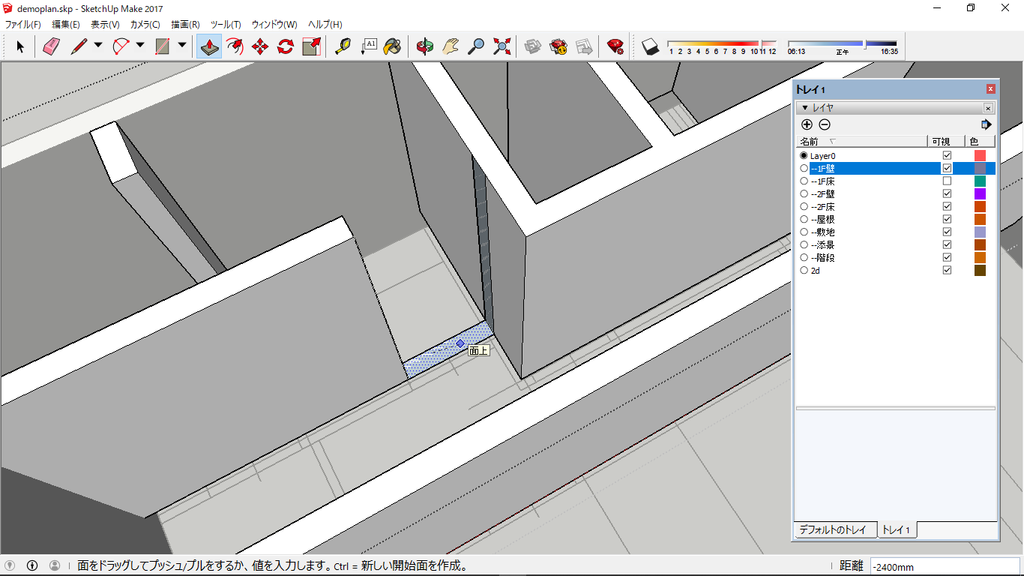Open the Shape tool dropdown arrow
The width and height of the screenshot is (1024, 576).
tap(182, 46)
